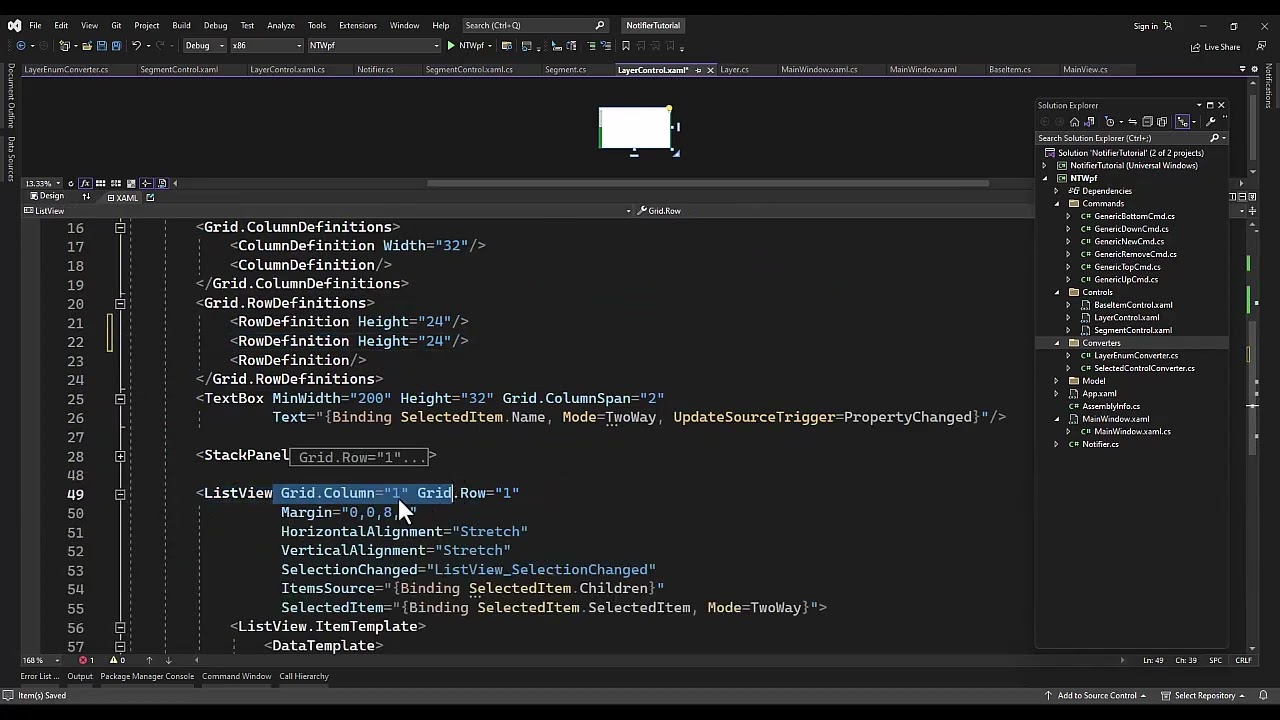The height and width of the screenshot is (720, 1280).
Task: Select SelectedControlConverter.cs file
Action: click(1144, 368)
